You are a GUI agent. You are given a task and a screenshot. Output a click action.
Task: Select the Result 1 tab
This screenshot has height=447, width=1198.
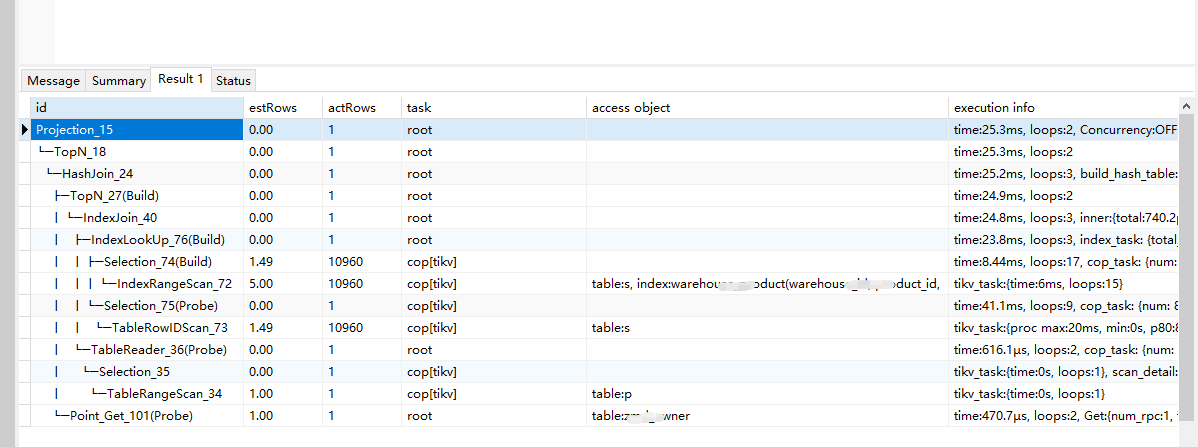[181, 79]
